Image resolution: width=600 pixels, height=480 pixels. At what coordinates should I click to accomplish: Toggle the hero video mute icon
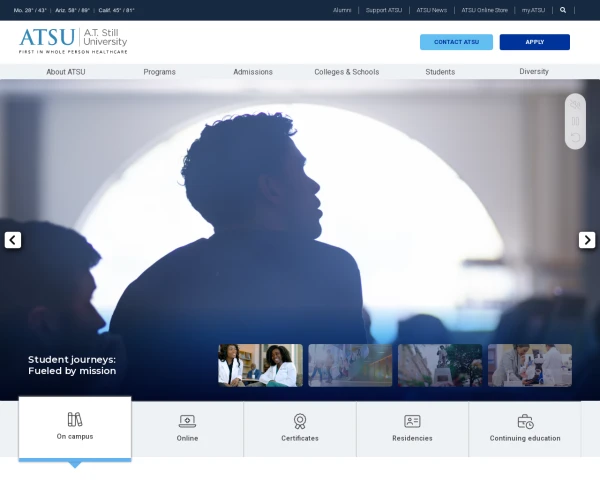pos(575,104)
